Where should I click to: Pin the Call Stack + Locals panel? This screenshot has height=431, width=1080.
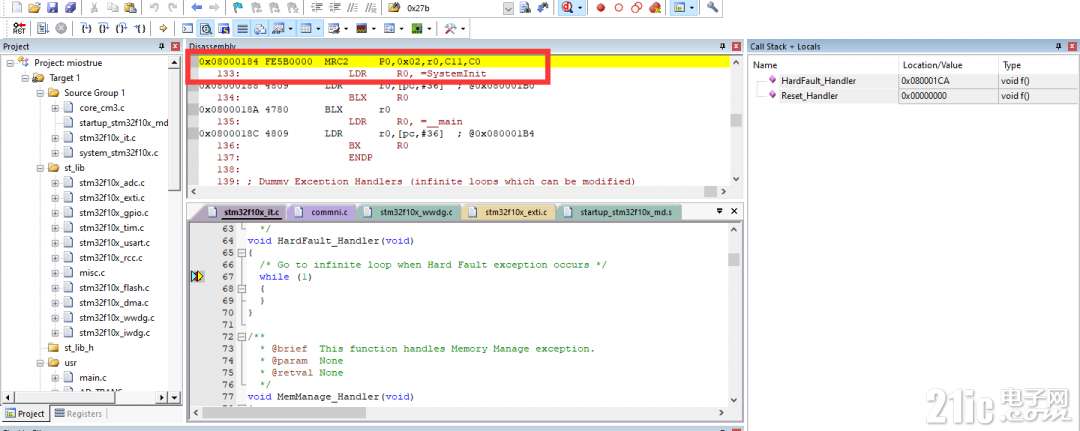pyautogui.click(x=1059, y=46)
